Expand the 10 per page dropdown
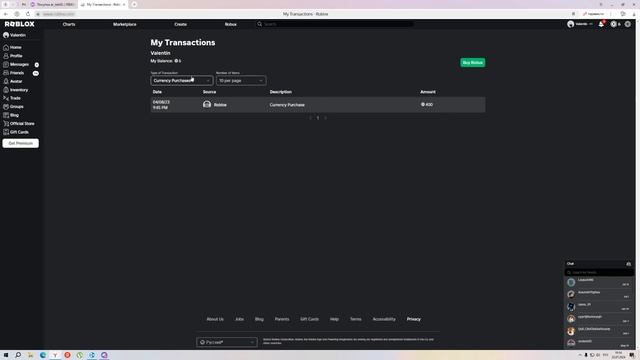Screen dimensions: 640x360 (241, 80)
